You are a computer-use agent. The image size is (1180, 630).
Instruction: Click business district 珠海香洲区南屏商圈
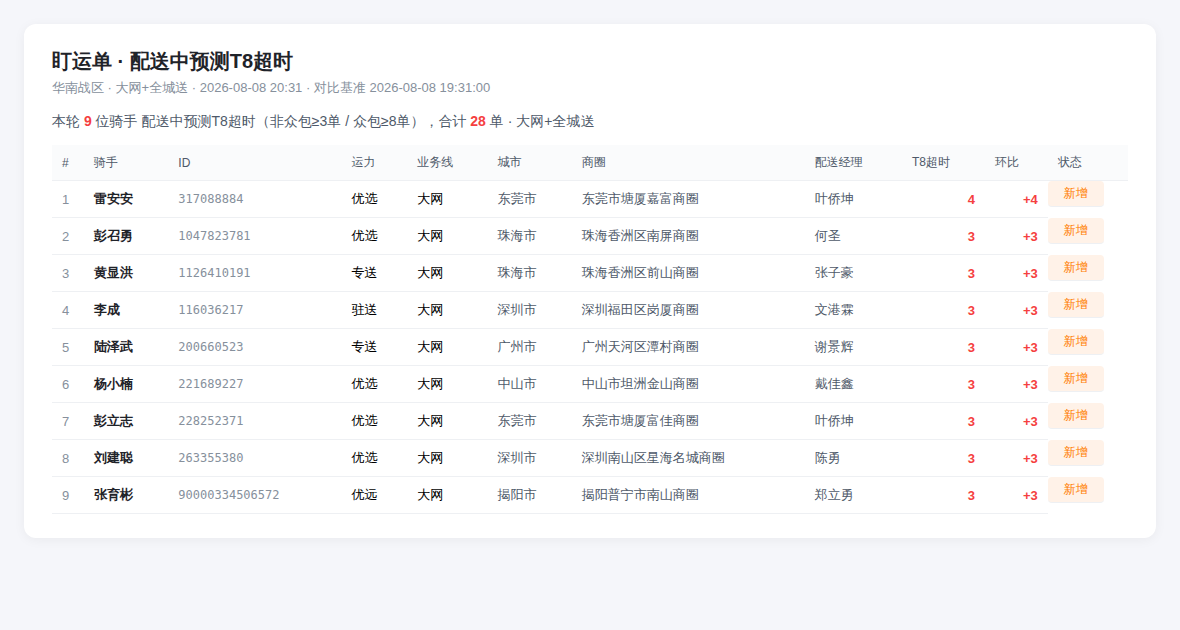tap(640, 236)
